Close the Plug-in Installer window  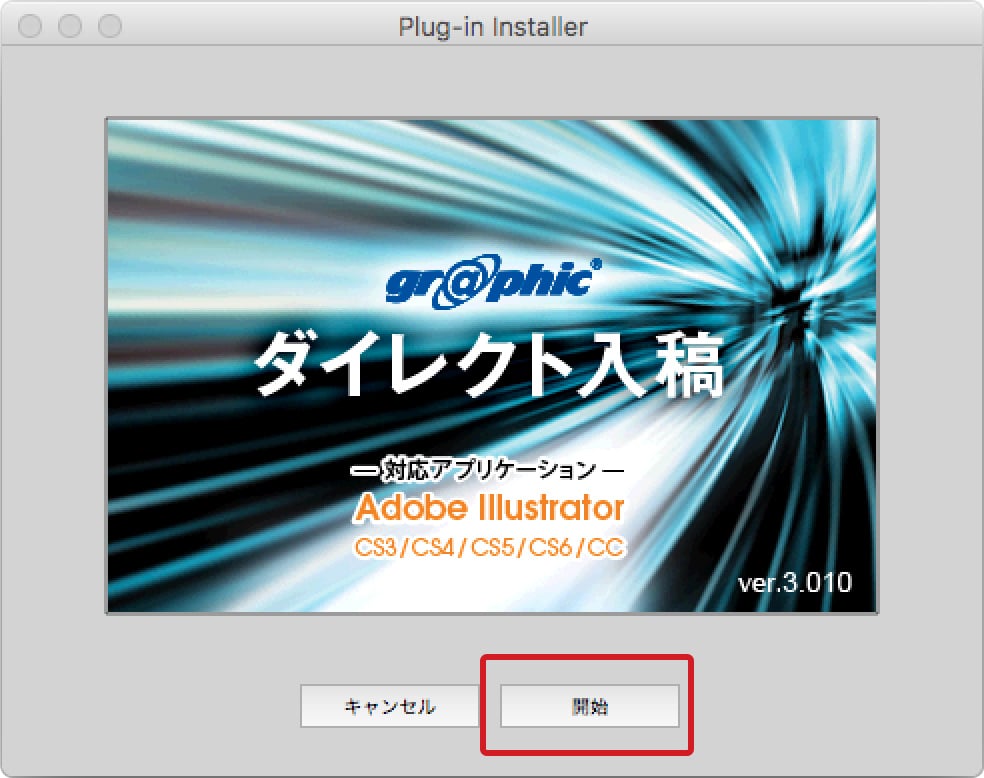coord(30,26)
